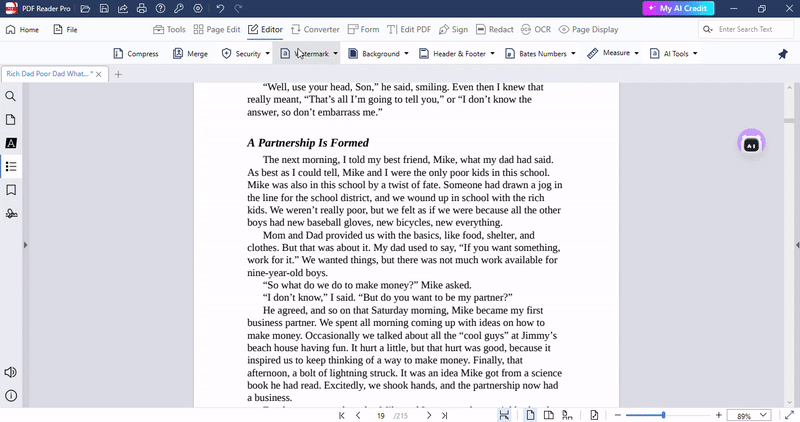Go to the next page
Image resolution: width=800 pixels, height=422 pixels.
click(429, 415)
